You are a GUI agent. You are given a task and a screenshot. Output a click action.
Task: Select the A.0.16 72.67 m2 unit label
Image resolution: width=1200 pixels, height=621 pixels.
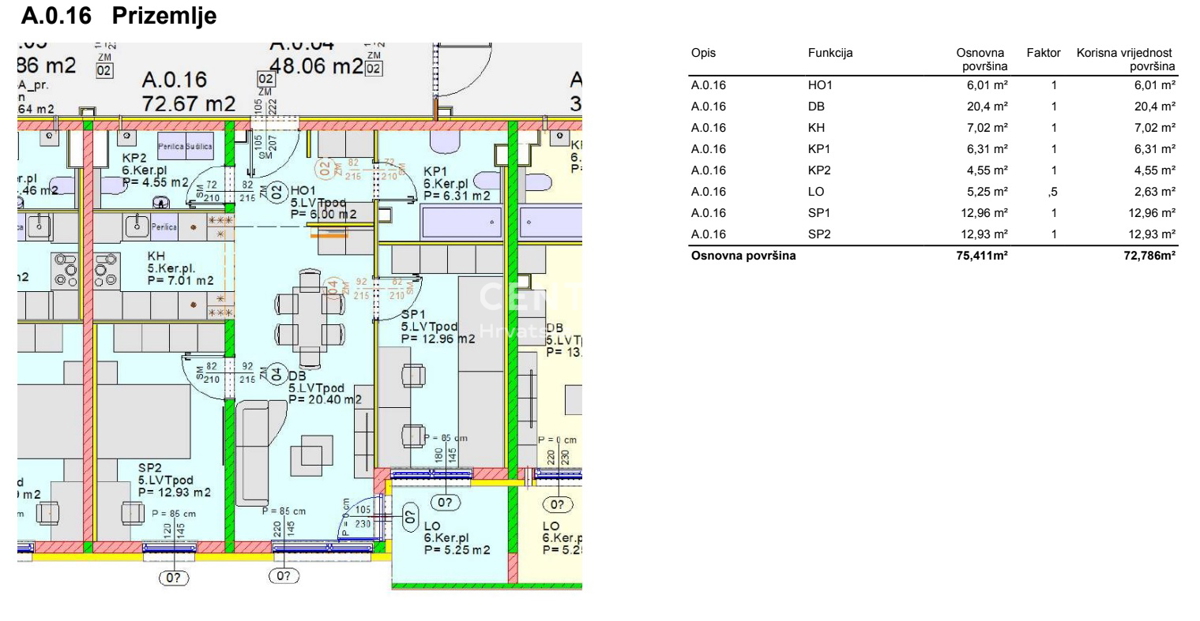[189, 91]
